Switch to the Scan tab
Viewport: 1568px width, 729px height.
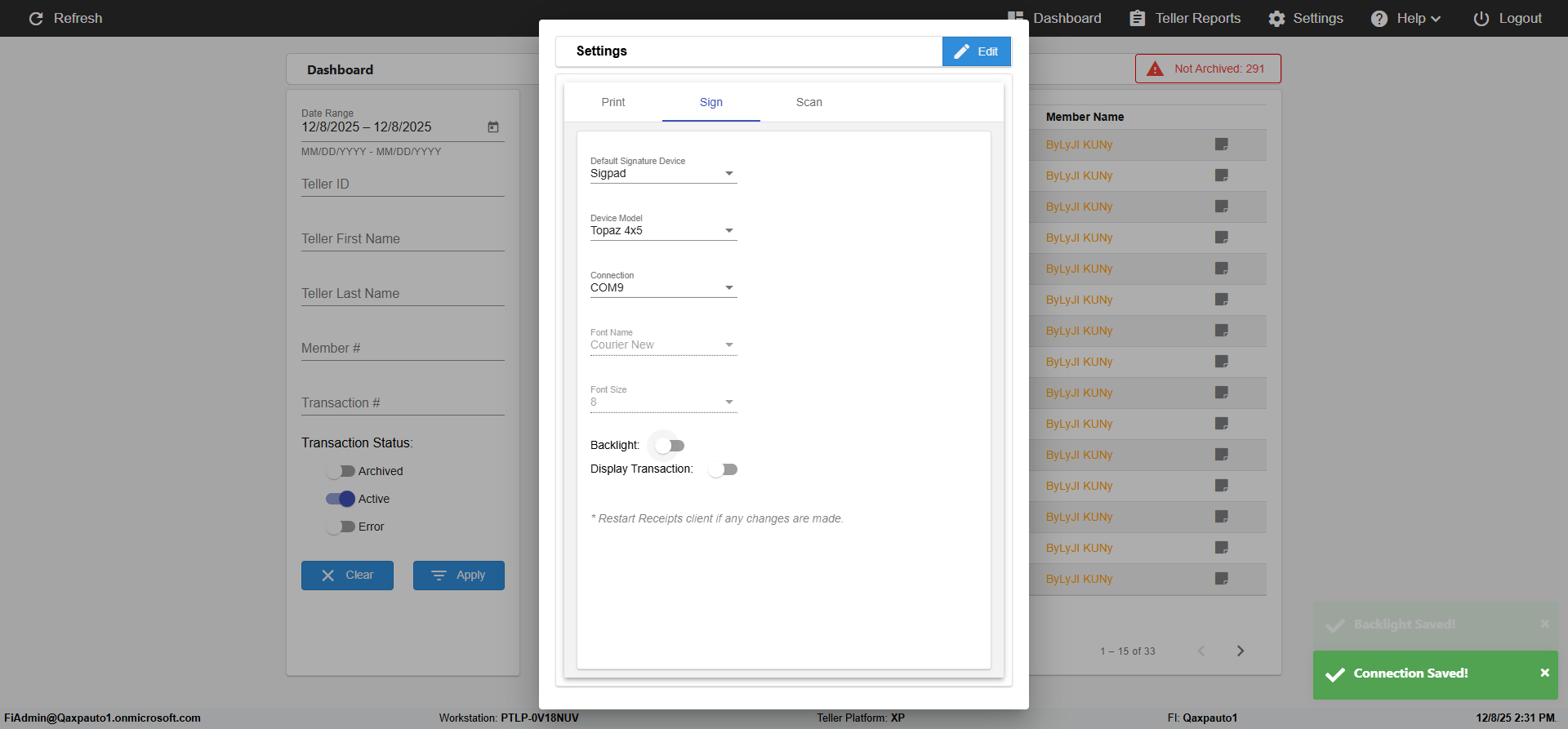point(809,102)
